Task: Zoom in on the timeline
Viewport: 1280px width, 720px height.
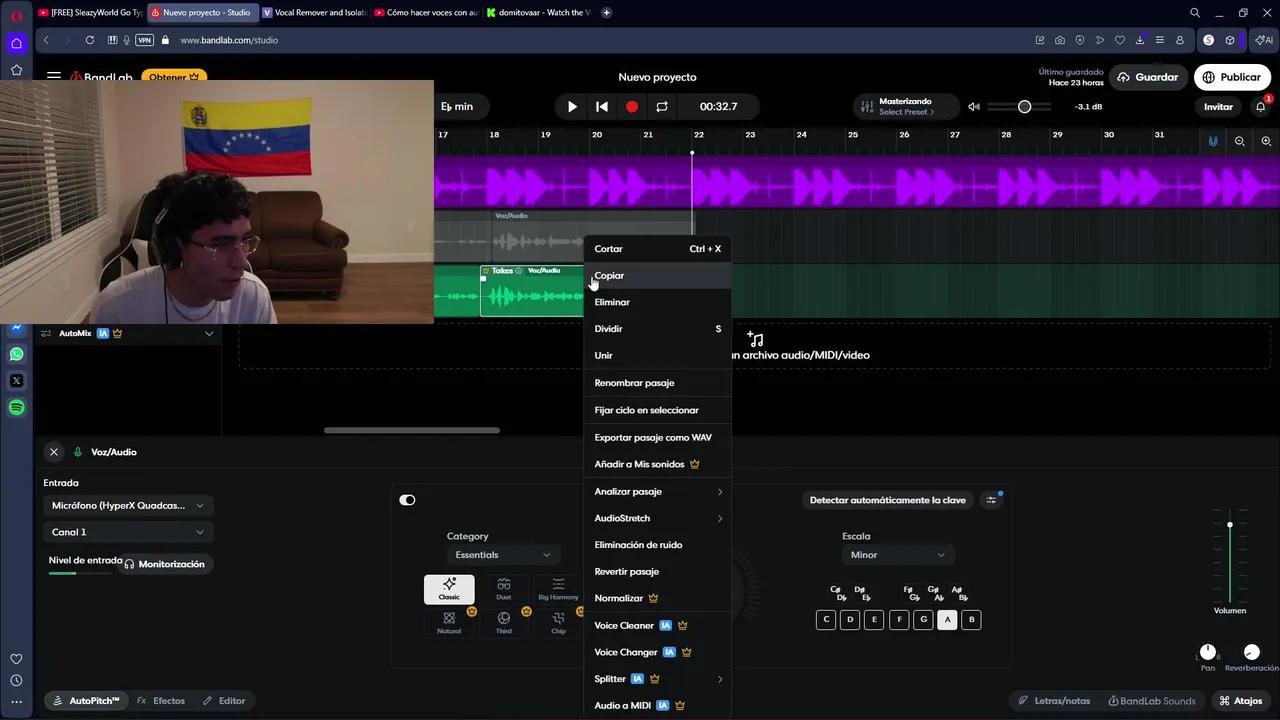Action: coord(1265,141)
